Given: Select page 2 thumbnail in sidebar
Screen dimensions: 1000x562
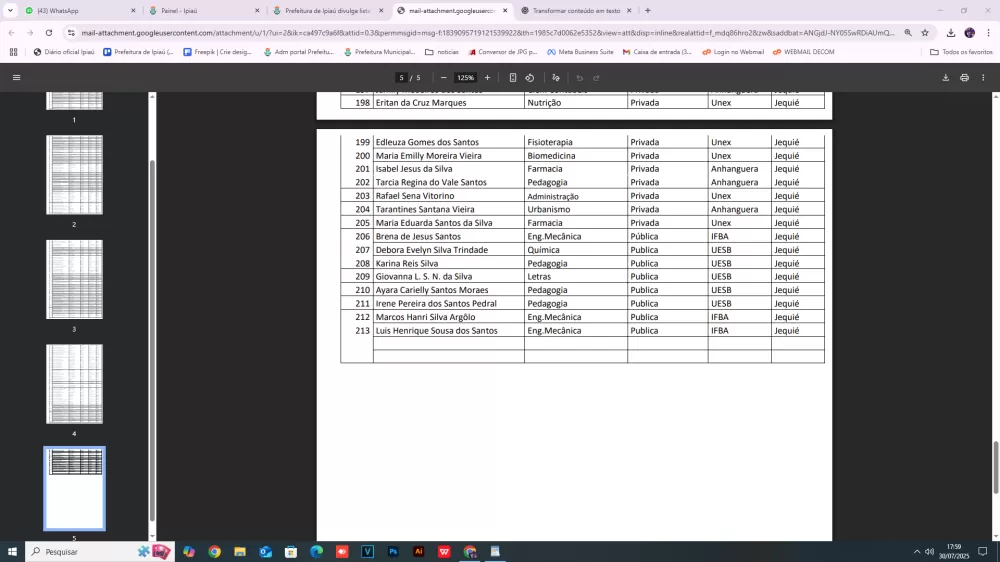Looking at the screenshot, I should pos(74,175).
